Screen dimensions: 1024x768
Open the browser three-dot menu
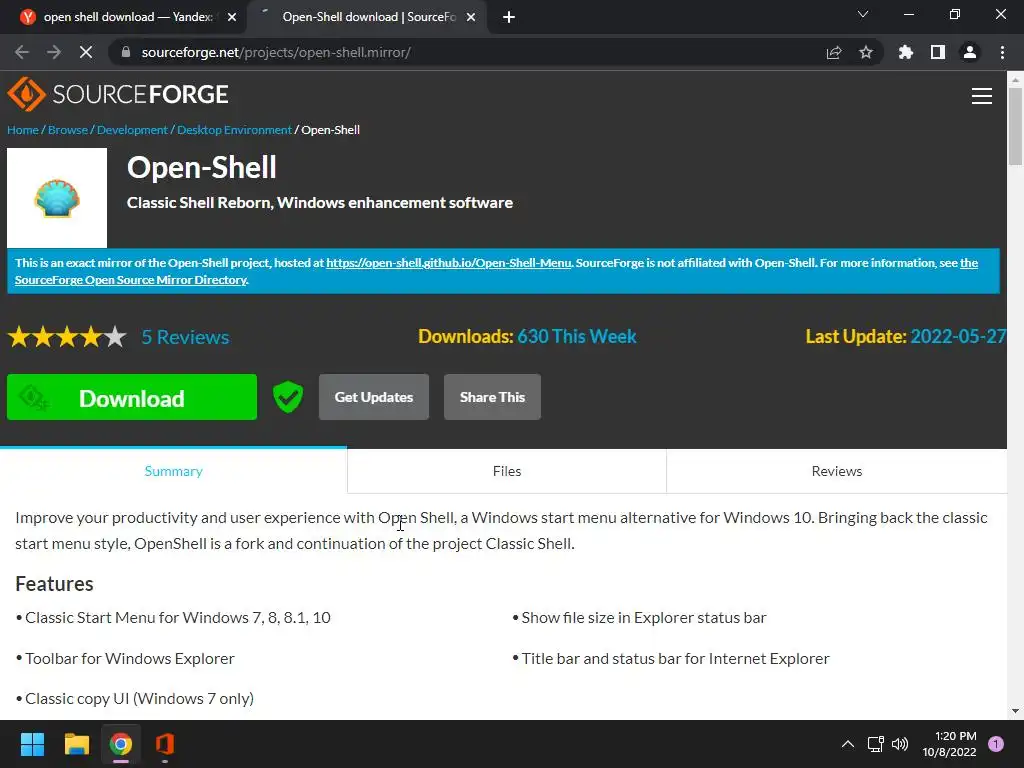(1002, 52)
